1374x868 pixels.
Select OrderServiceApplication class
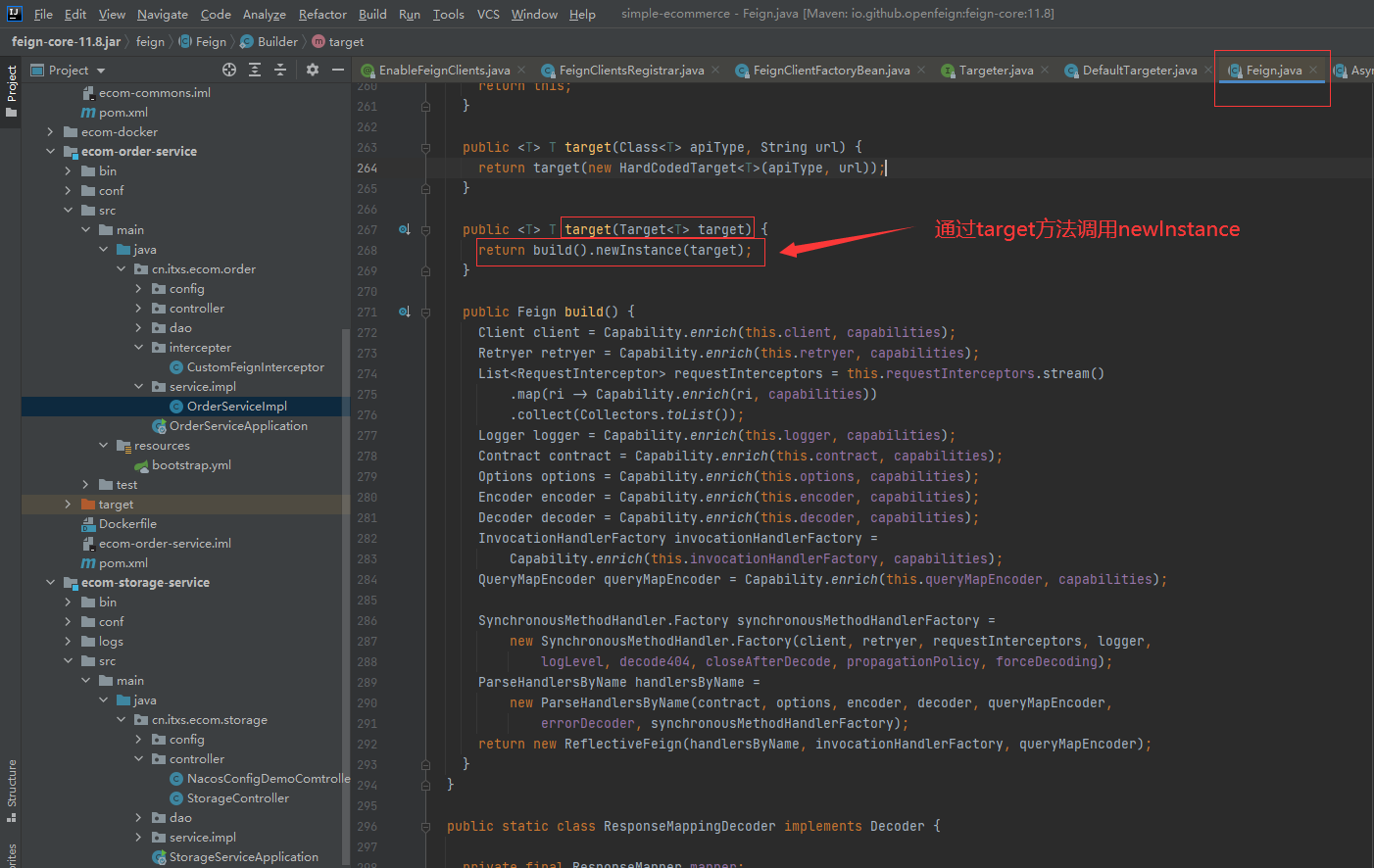point(238,425)
